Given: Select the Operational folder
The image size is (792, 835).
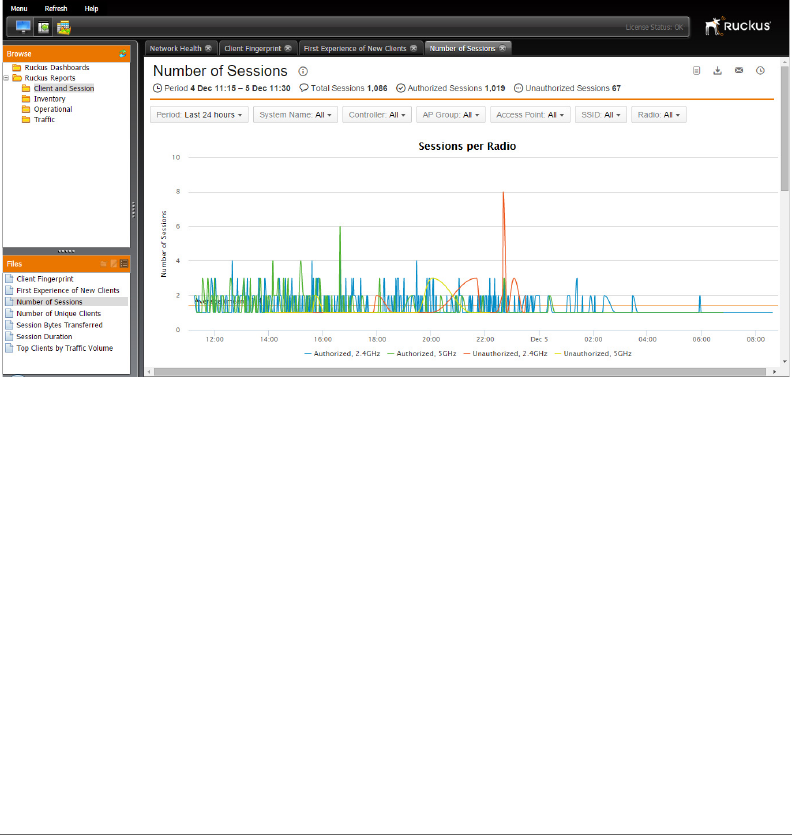Looking at the screenshot, I should (x=53, y=109).
